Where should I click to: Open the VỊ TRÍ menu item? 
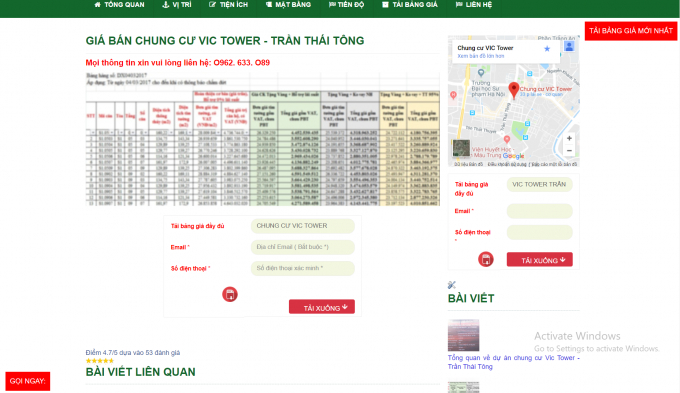pyautogui.click(x=177, y=5)
